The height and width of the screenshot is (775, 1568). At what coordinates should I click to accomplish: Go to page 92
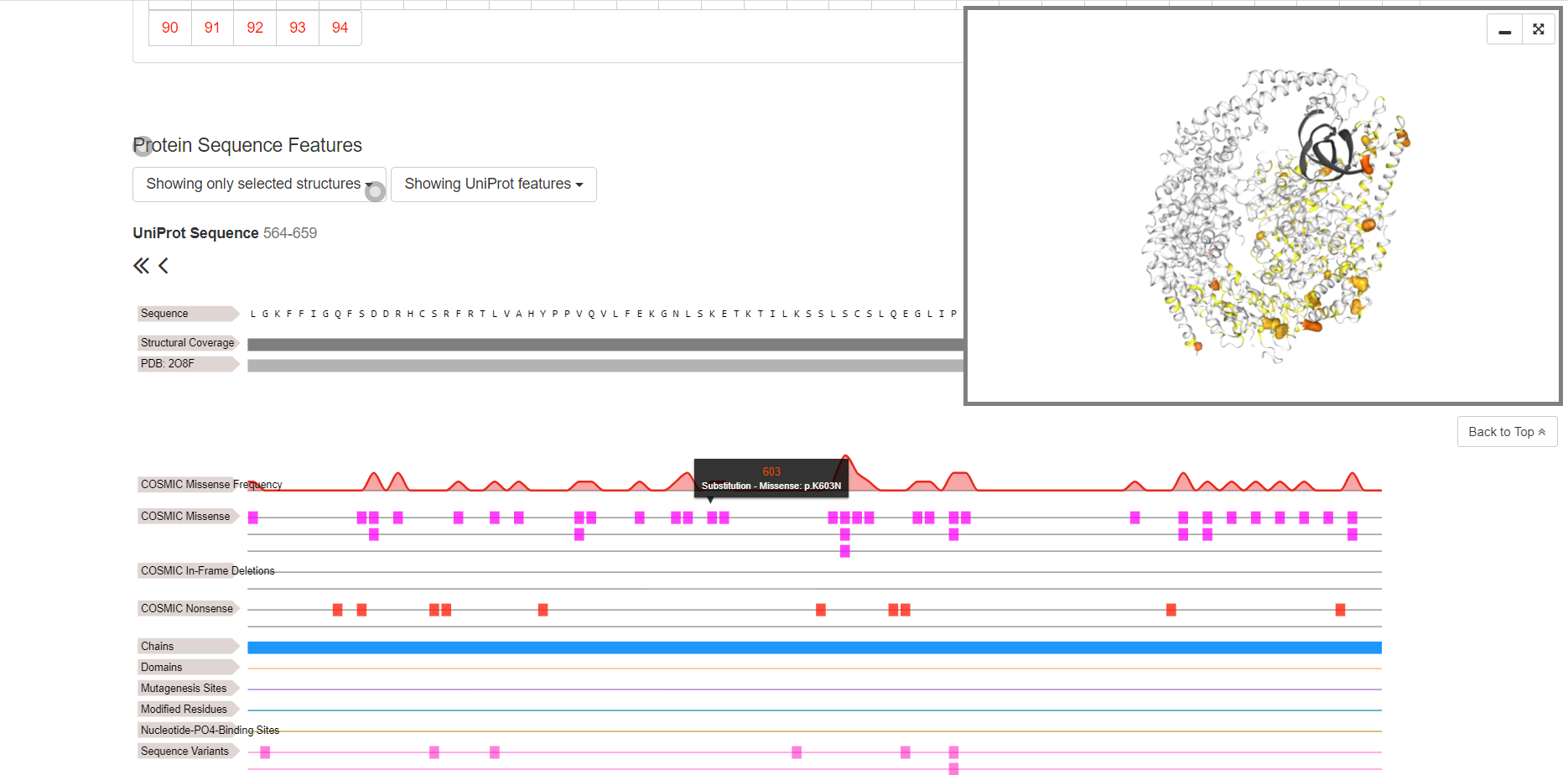tap(255, 28)
